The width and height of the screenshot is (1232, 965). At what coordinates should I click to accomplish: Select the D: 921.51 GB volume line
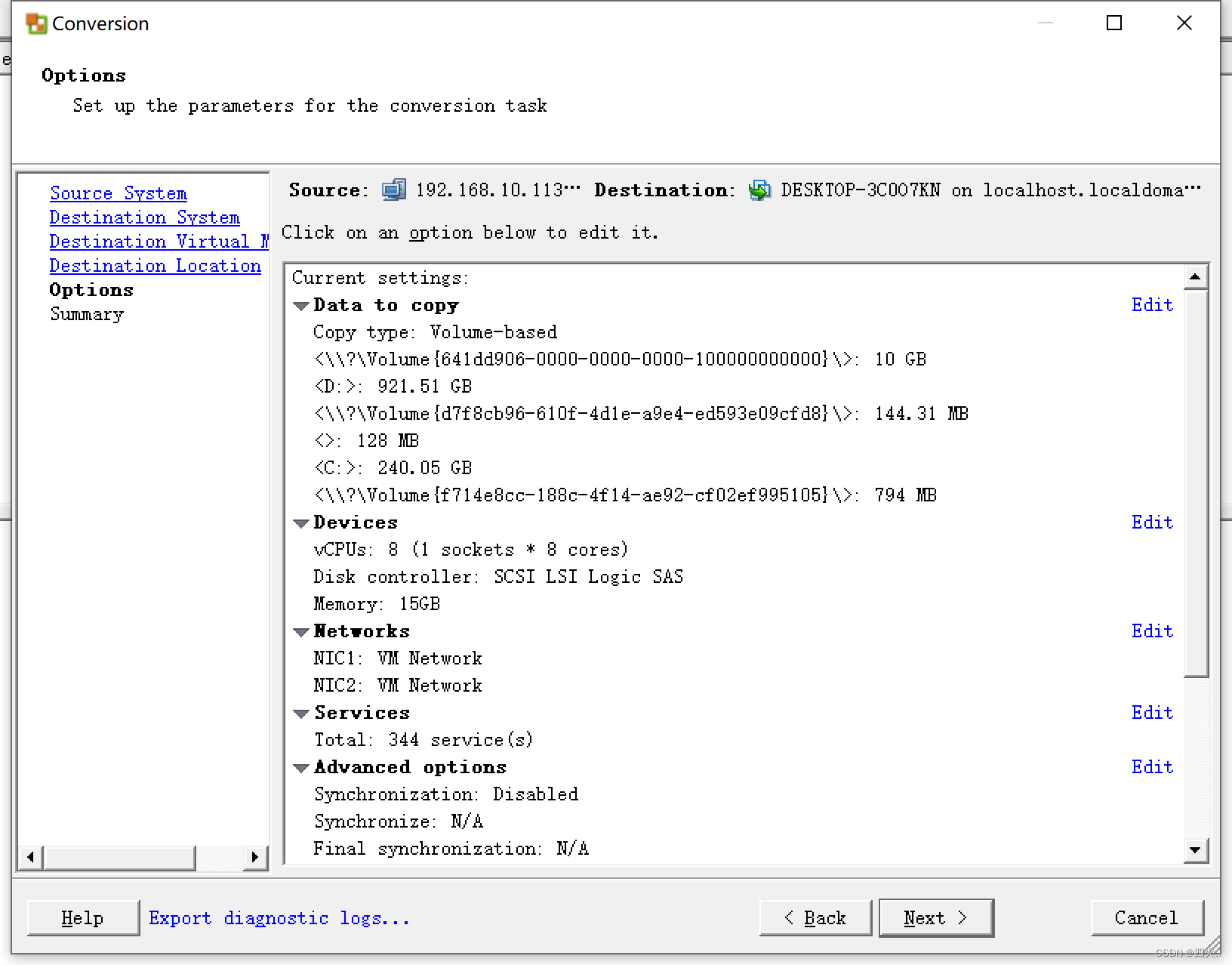click(x=393, y=387)
